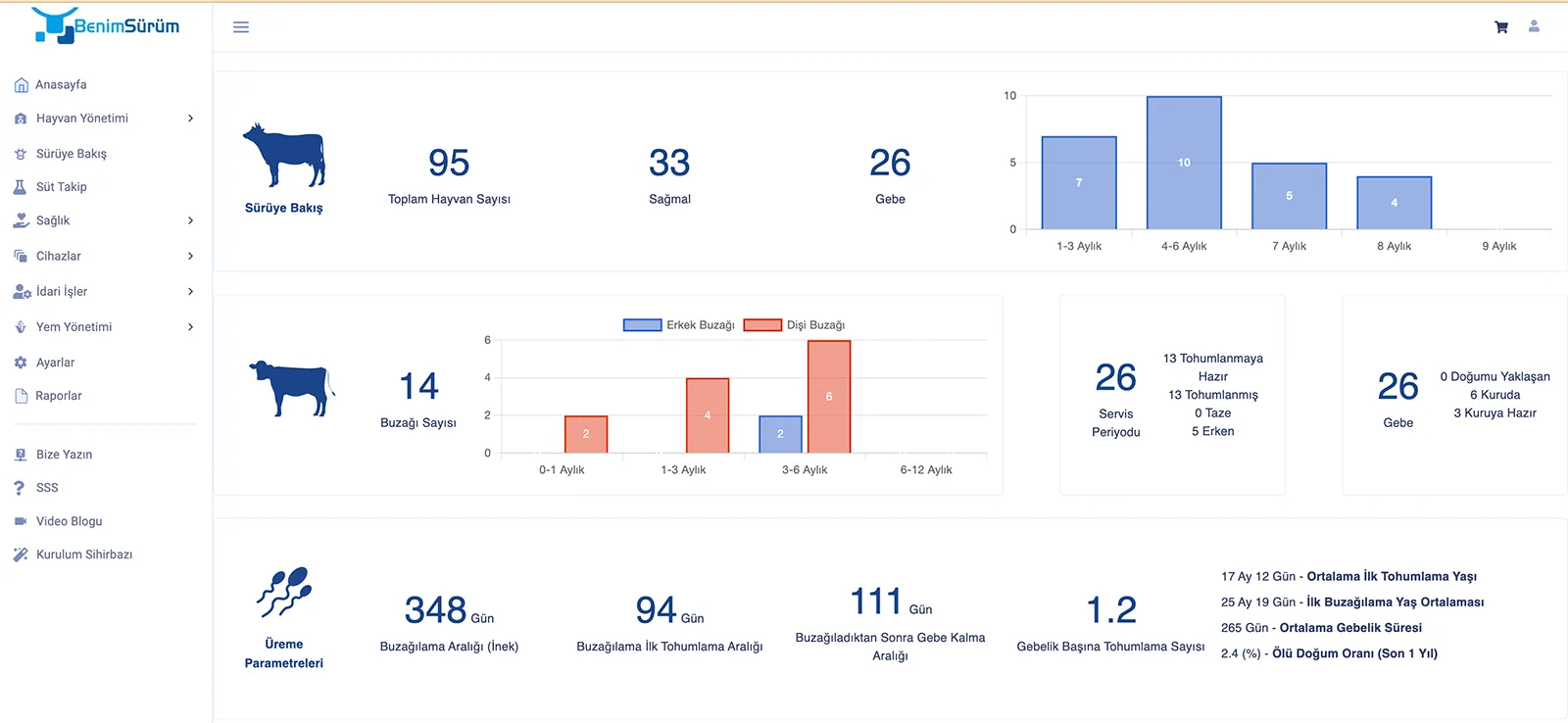The width and height of the screenshot is (1568, 723).
Task: Click the Süt Takip flask icon
Action: 20,187
